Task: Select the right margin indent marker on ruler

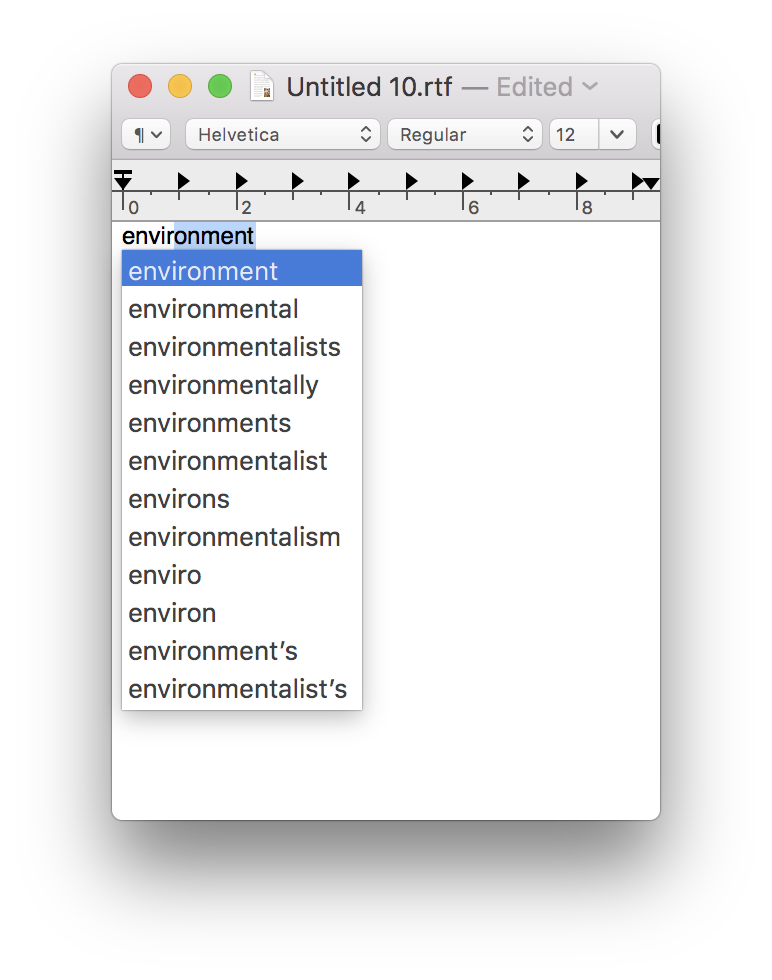Action: pos(651,183)
